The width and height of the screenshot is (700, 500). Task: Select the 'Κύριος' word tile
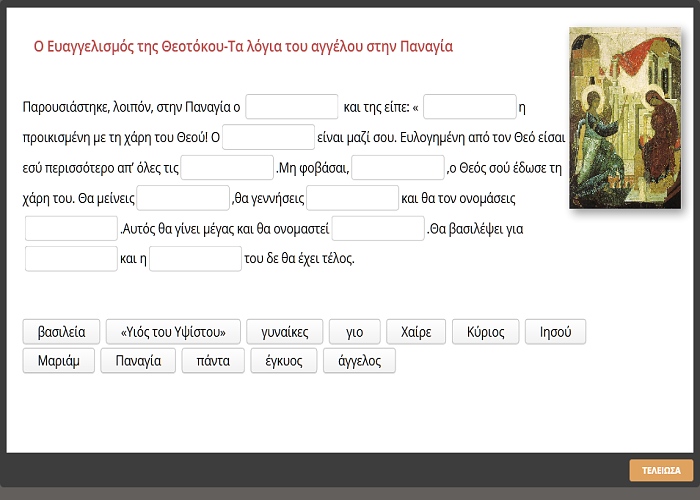[x=486, y=331]
